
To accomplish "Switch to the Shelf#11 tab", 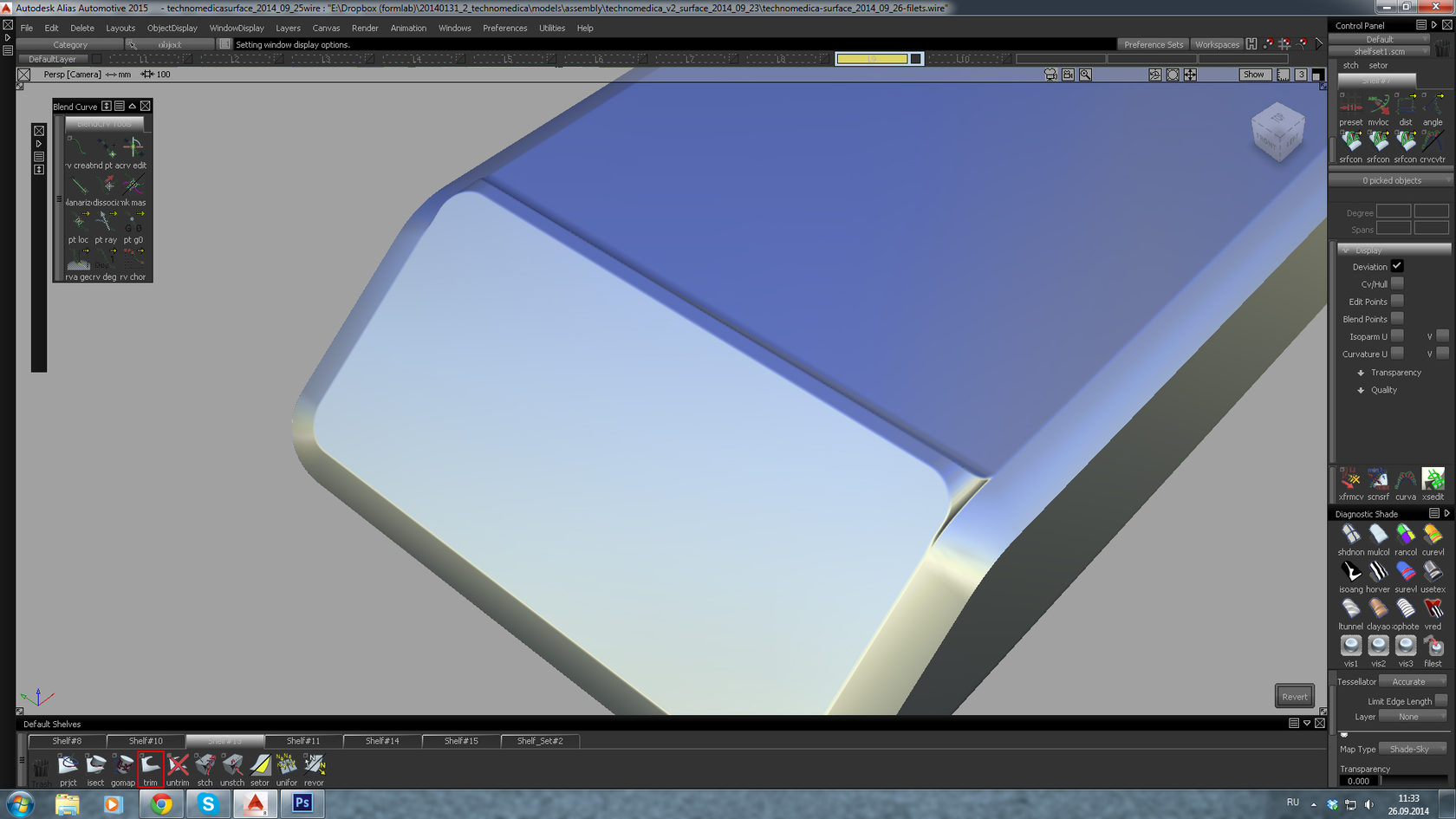I will [303, 741].
